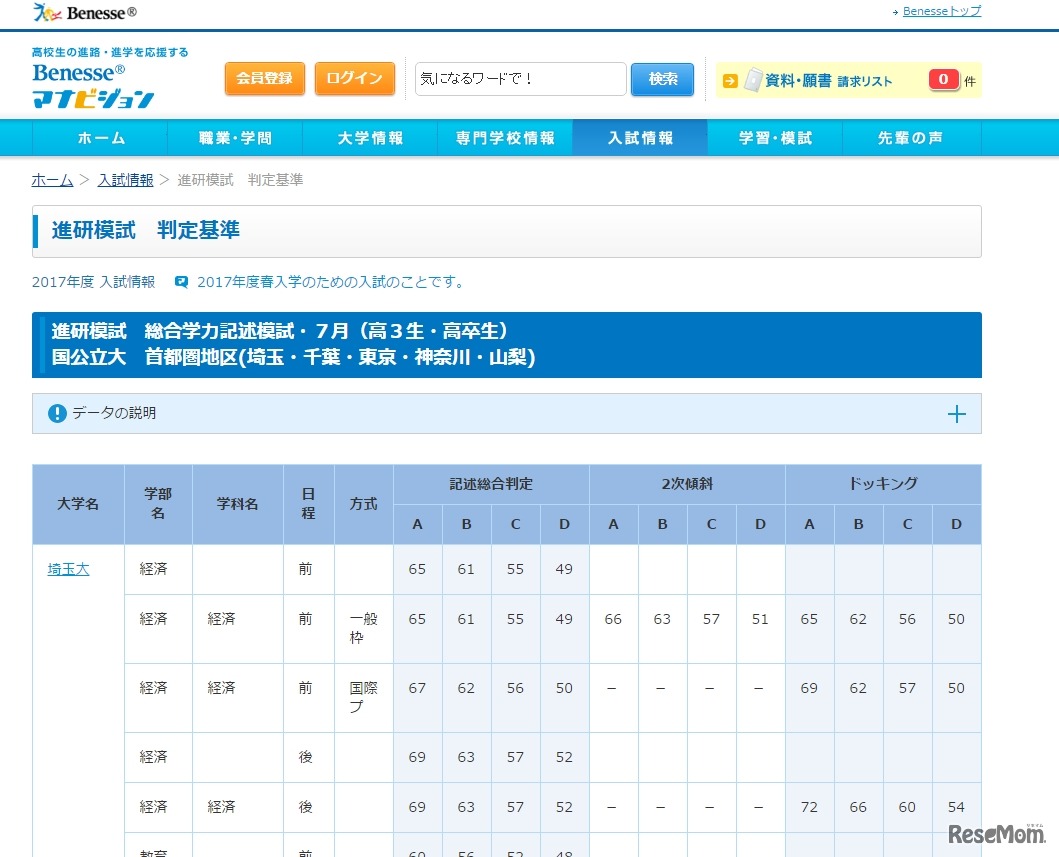1059x857 pixels.
Task: Click the speech bubble icon near 2017年度 note
Action: point(181,282)
